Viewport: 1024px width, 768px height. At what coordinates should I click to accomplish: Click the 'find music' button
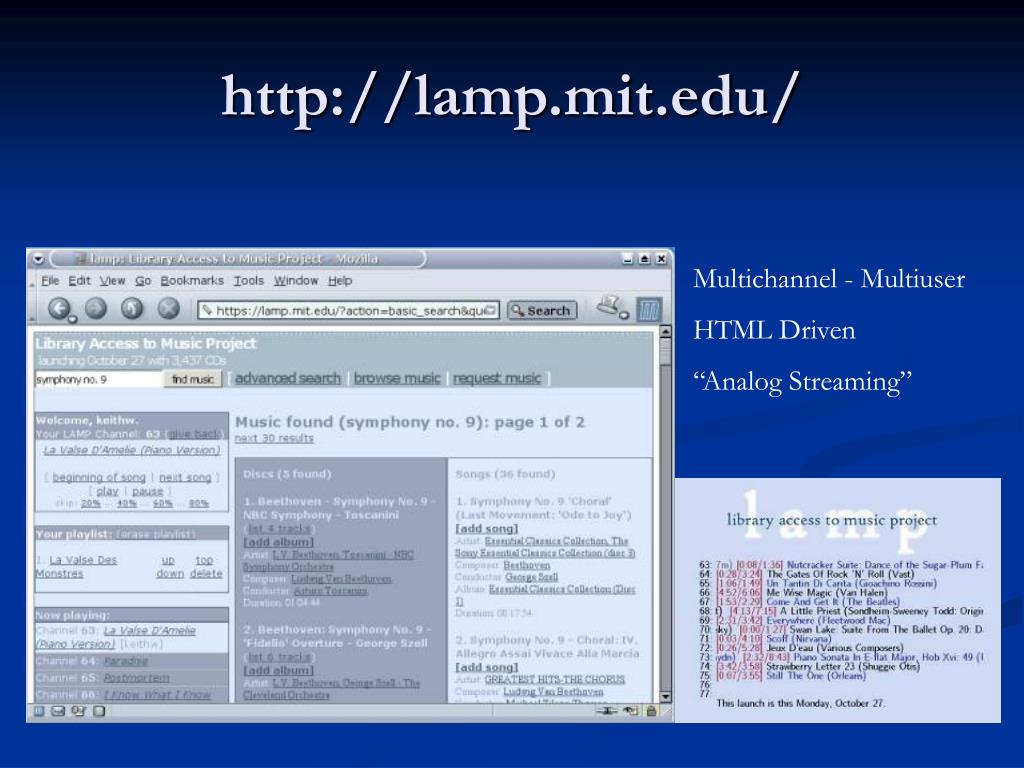point(193,379)
